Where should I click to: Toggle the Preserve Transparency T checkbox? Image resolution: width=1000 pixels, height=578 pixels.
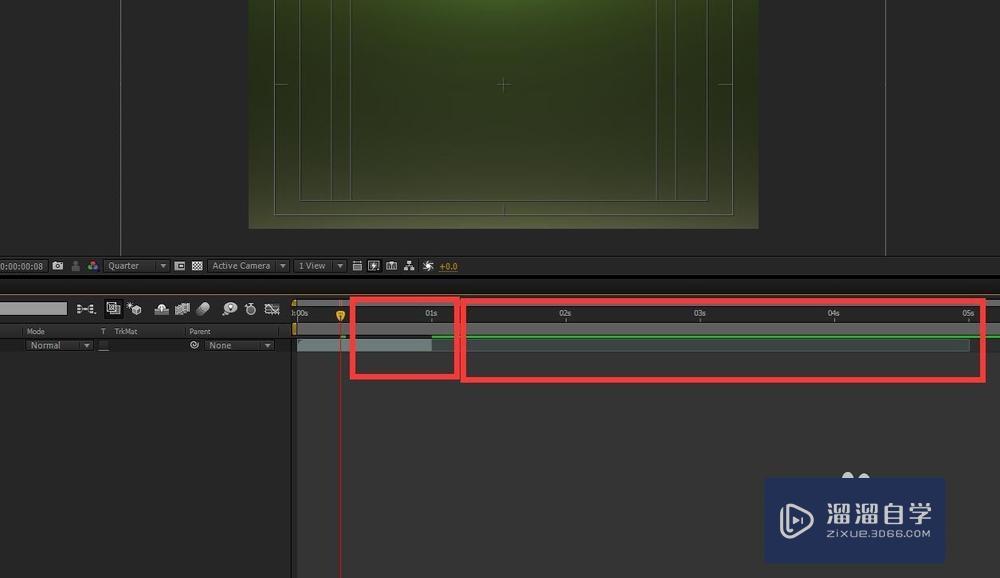click(103, 345)
